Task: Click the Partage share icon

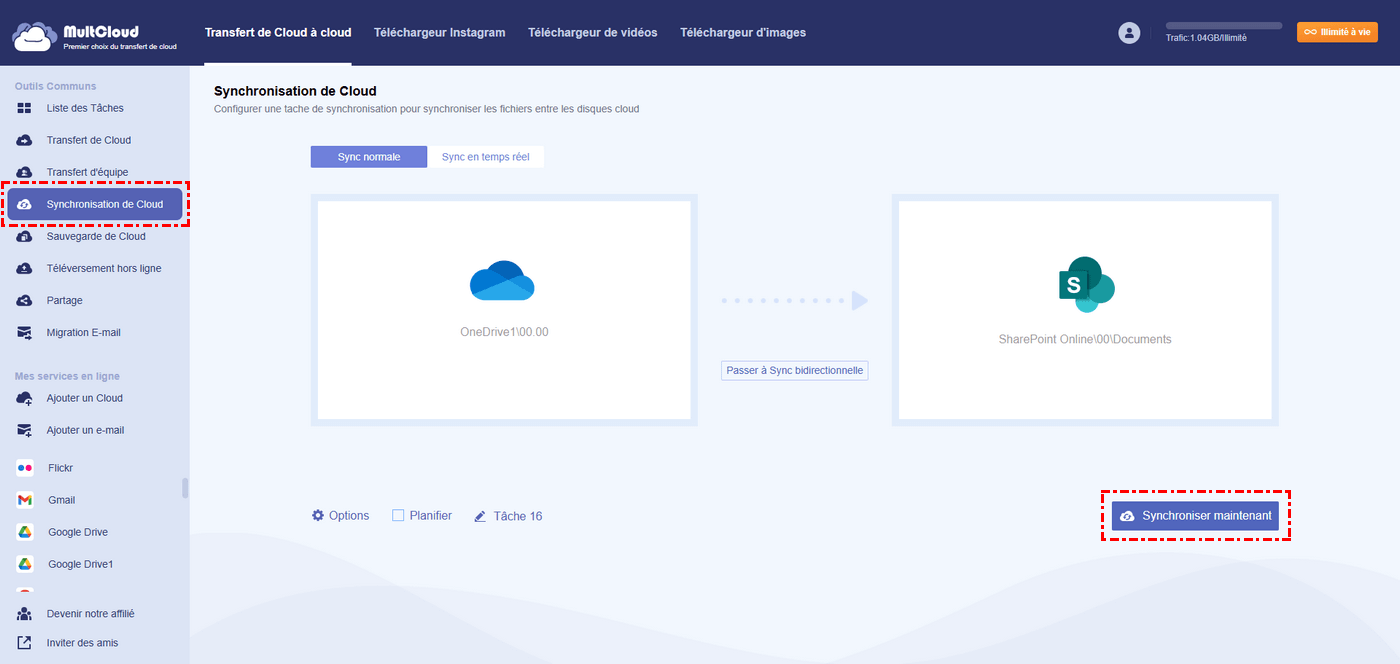Action: [x=25, y=300]
